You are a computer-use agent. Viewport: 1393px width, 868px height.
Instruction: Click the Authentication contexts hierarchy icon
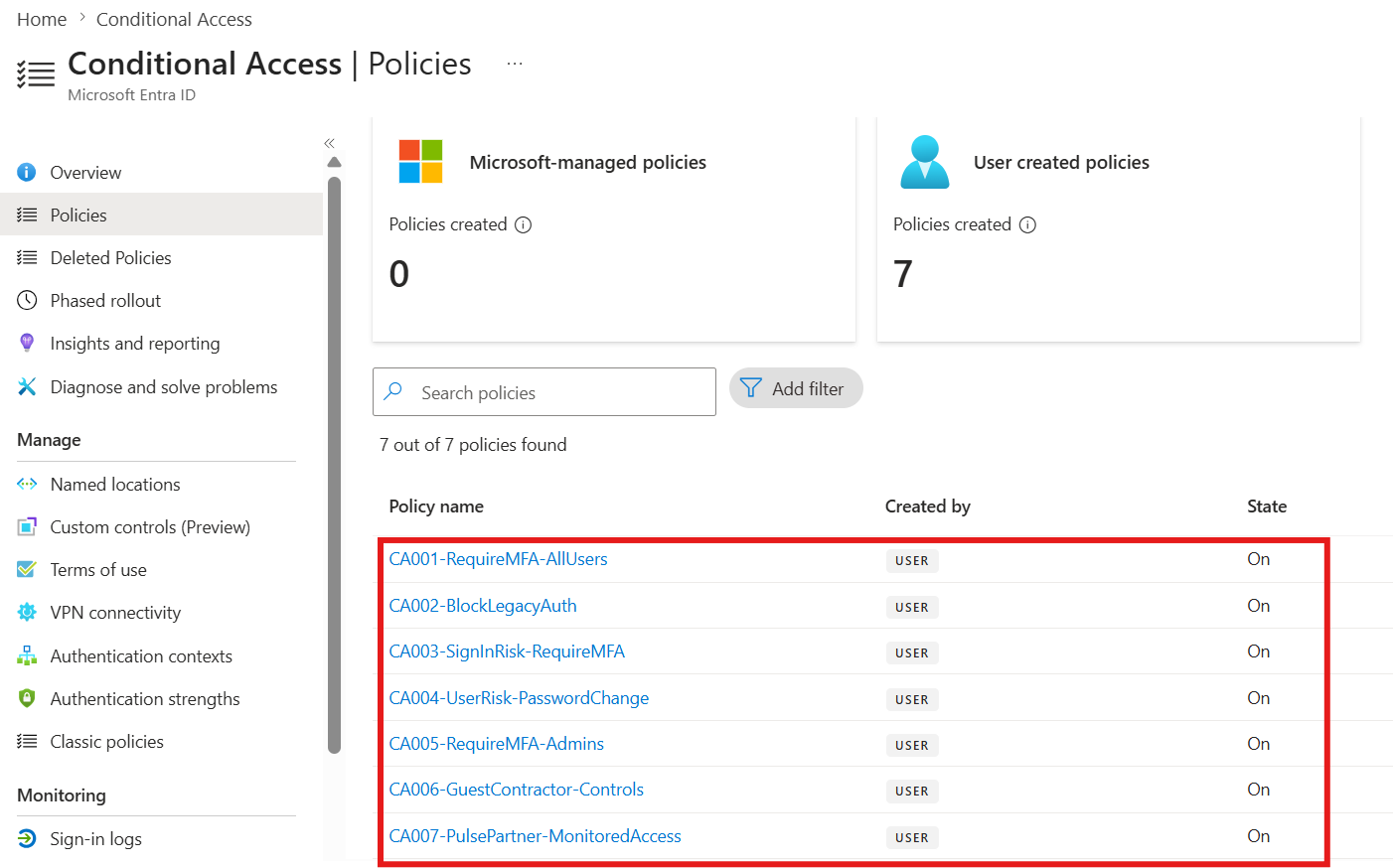coord(27,656)
